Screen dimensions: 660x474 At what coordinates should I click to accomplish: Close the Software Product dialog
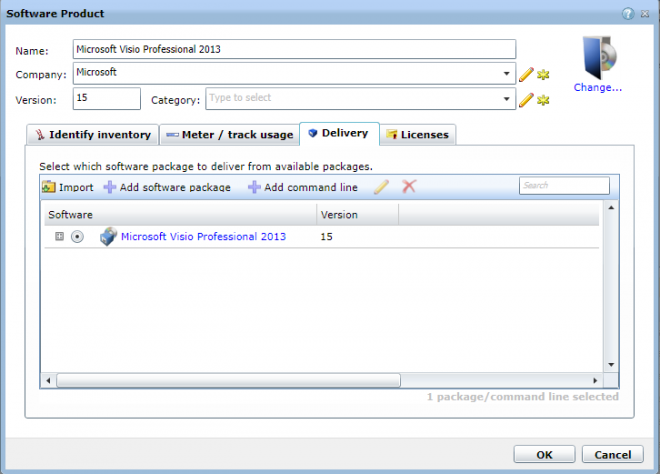tap(645, 14)
